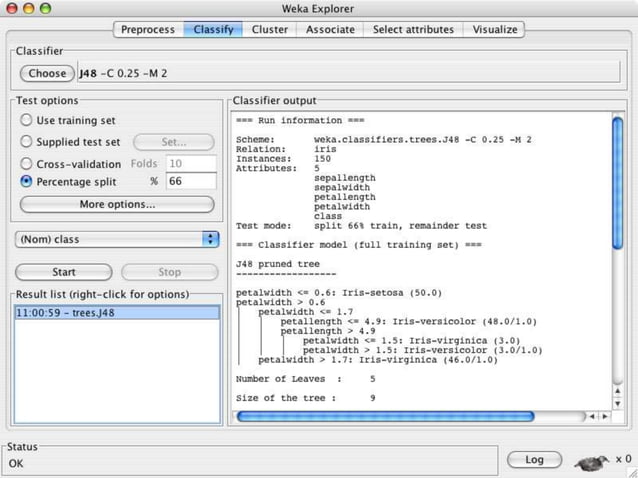Click Choose to pick a classifier
Viewport: 638px width, 478px height.
tap(47, 73)
